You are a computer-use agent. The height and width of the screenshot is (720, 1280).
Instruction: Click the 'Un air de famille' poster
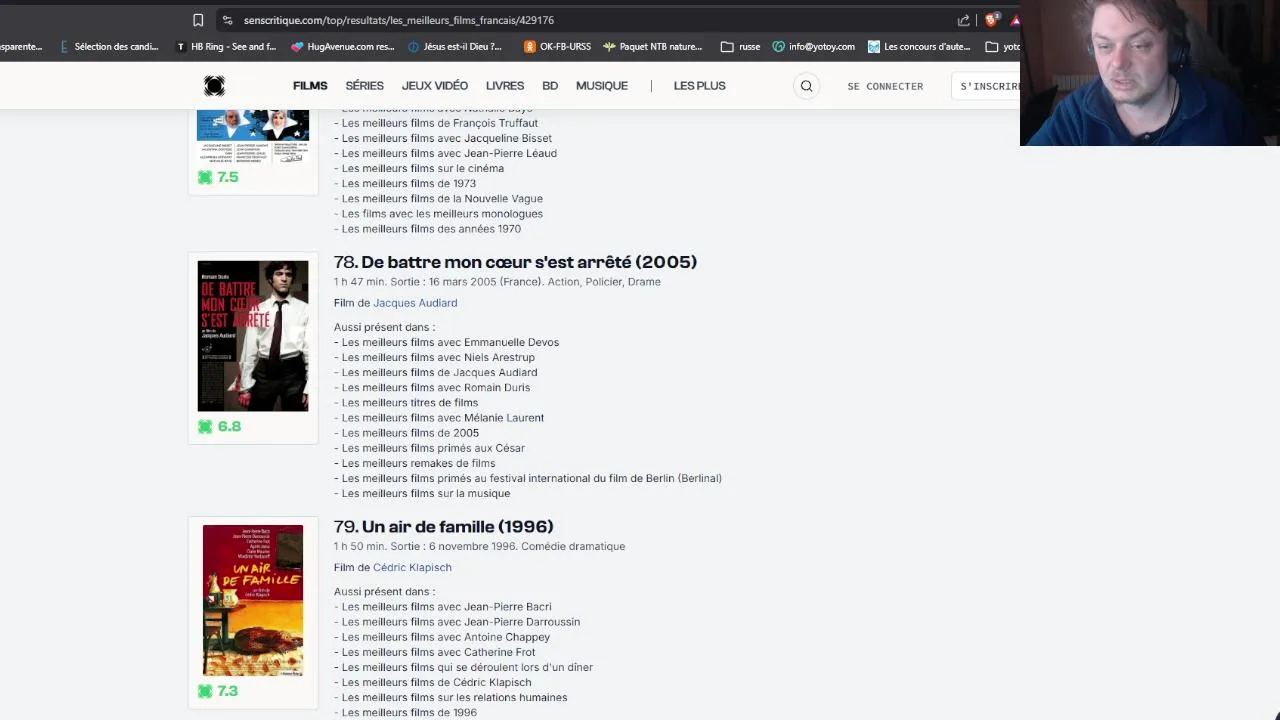point(253,601)
